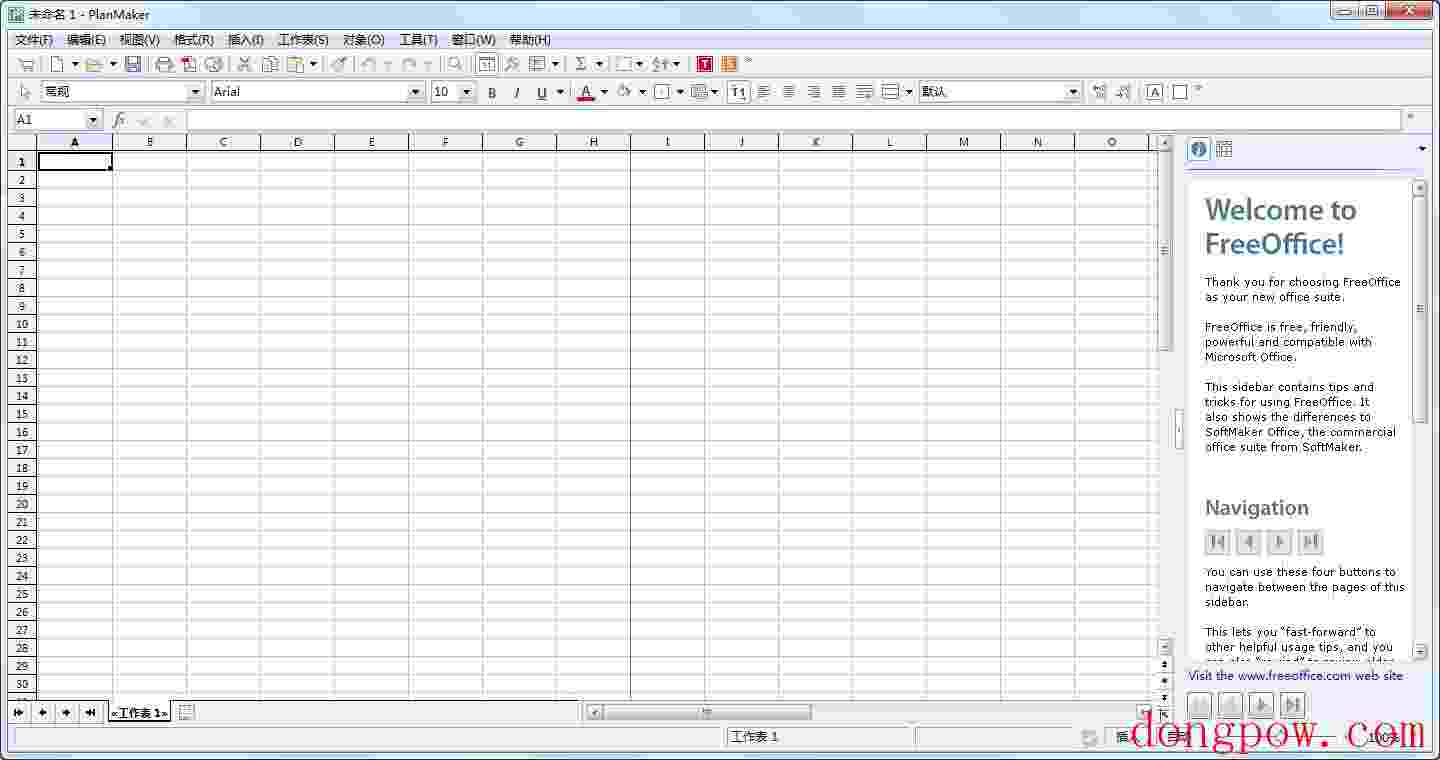Click the horizontal scrollbar thumb
The height and width of the screenshot is (760, 1440).
(706, 712)
